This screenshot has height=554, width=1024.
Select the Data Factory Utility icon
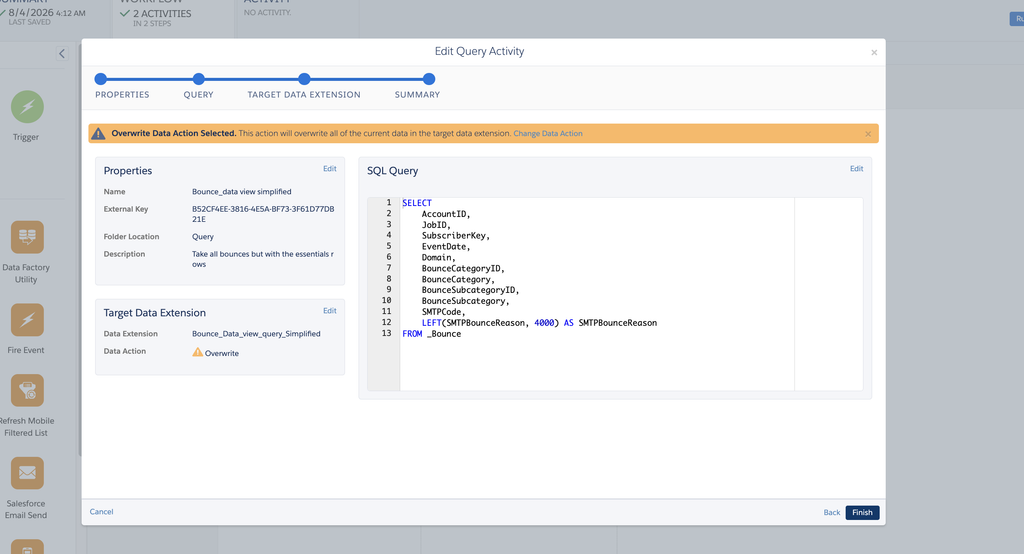click(27, 237)
